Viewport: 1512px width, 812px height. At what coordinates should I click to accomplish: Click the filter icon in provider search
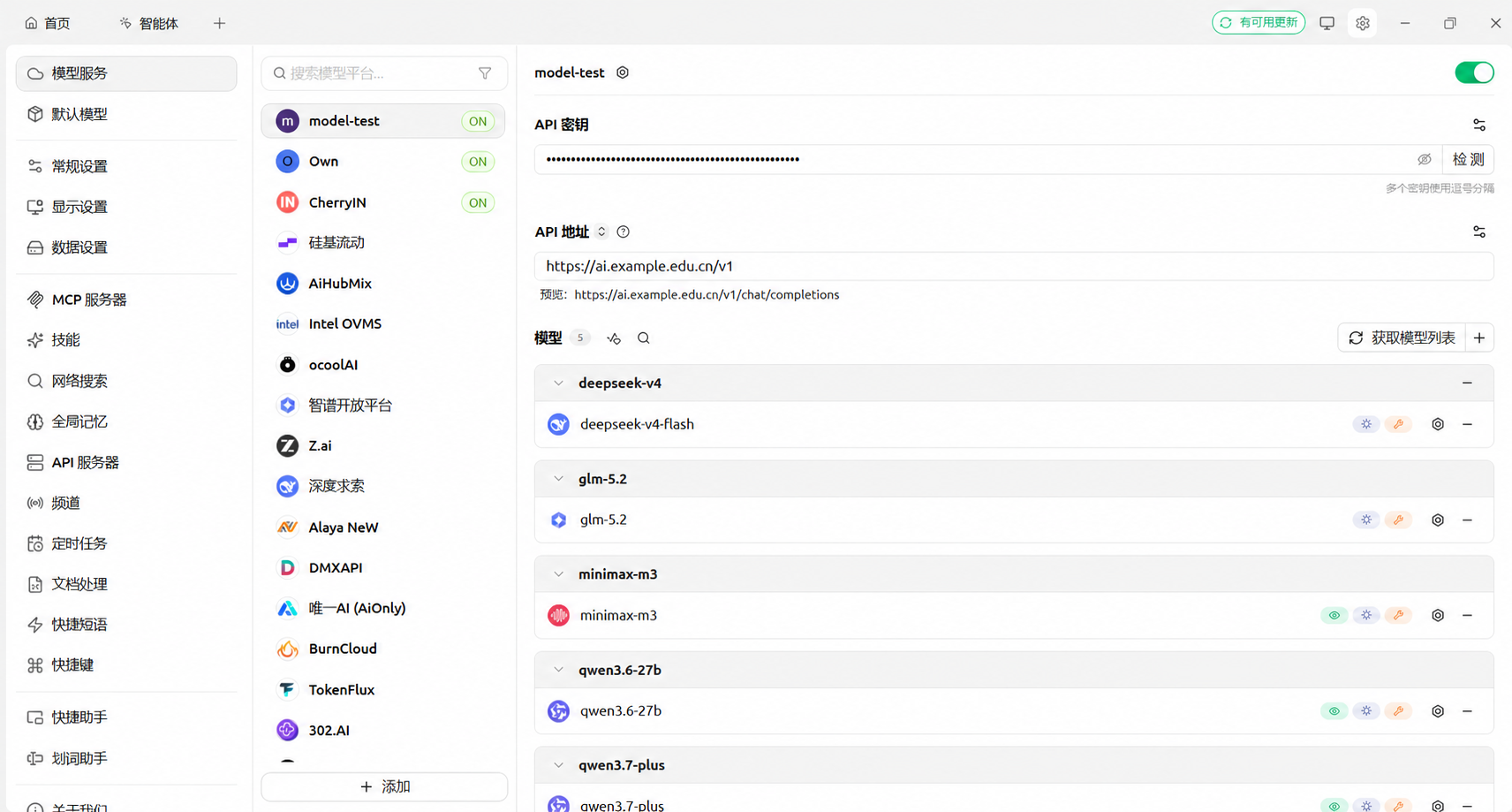(485, 73)
